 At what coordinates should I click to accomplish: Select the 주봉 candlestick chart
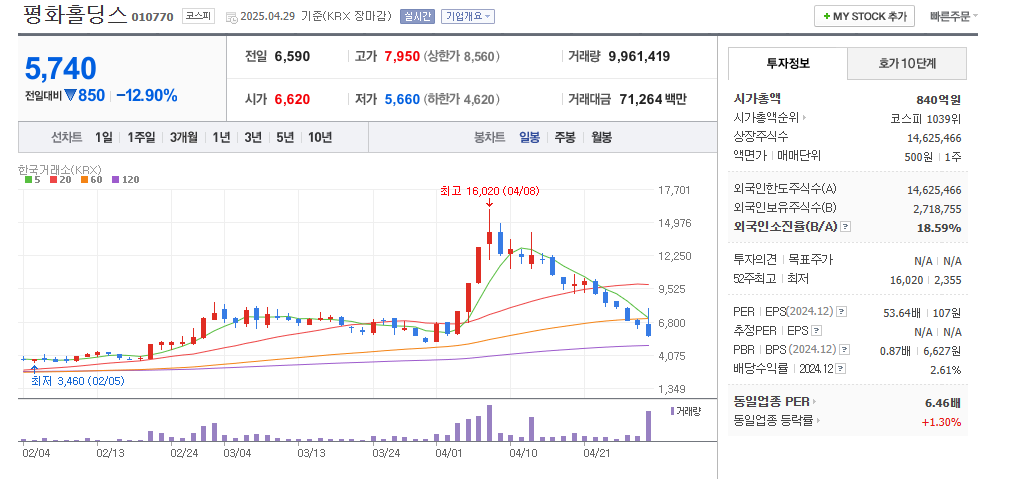(565, 137)
